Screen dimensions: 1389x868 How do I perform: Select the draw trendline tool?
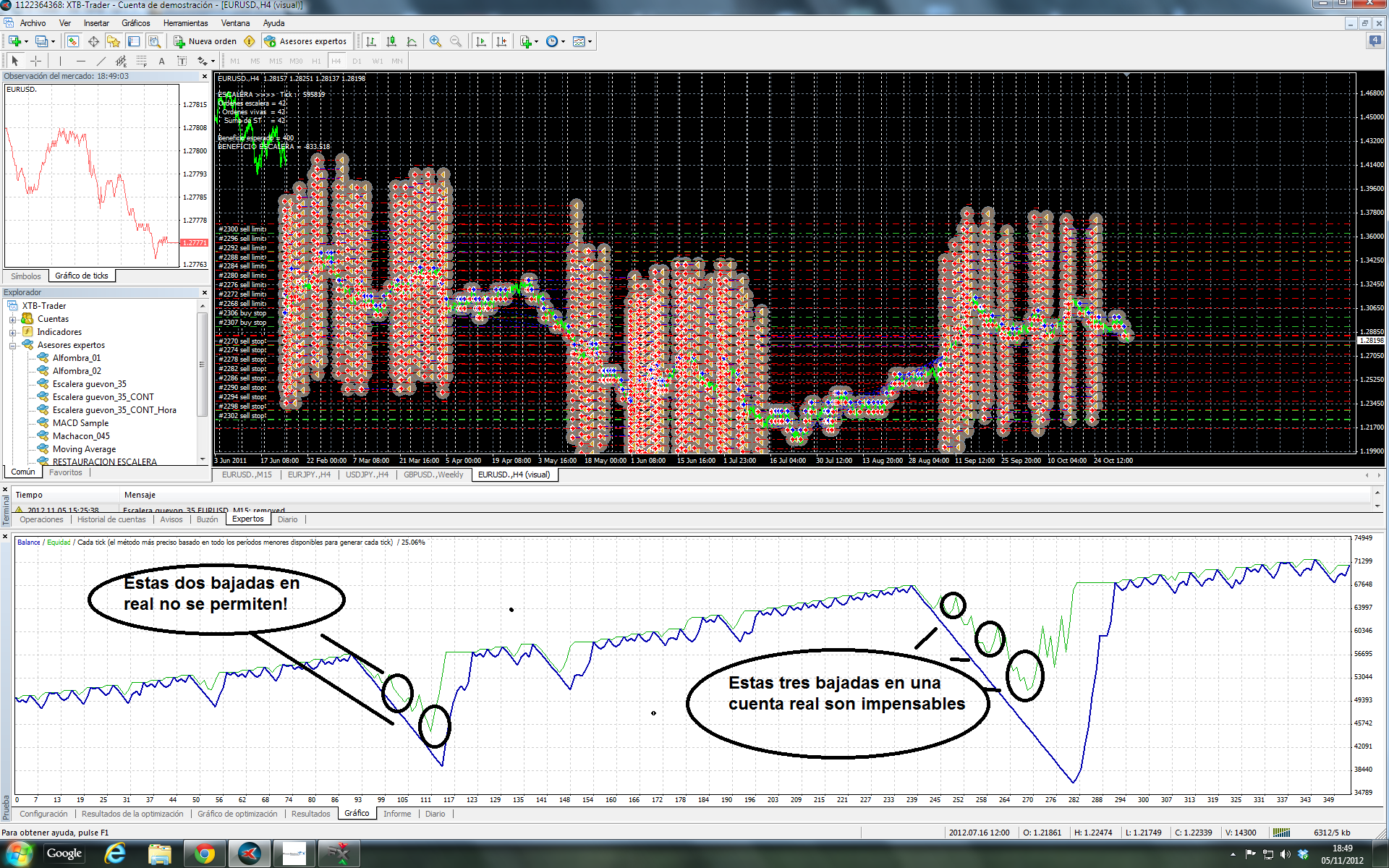[101, 61]
